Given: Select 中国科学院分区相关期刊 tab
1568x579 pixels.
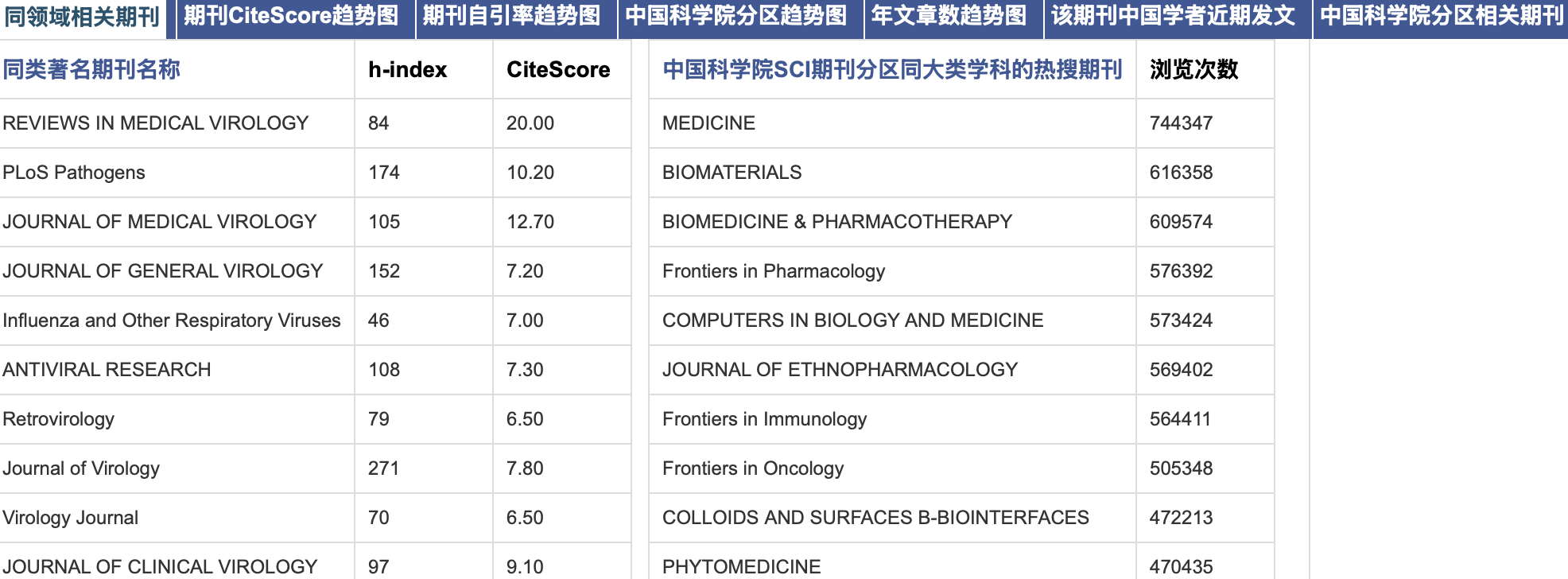Looking at the screenshot, I should click(1441, 17).
